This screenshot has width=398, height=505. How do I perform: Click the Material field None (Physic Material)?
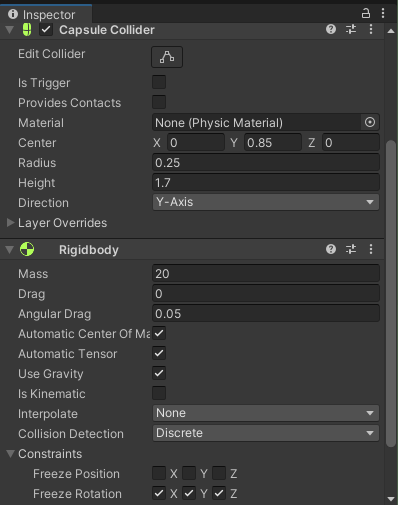click(257, 123)
